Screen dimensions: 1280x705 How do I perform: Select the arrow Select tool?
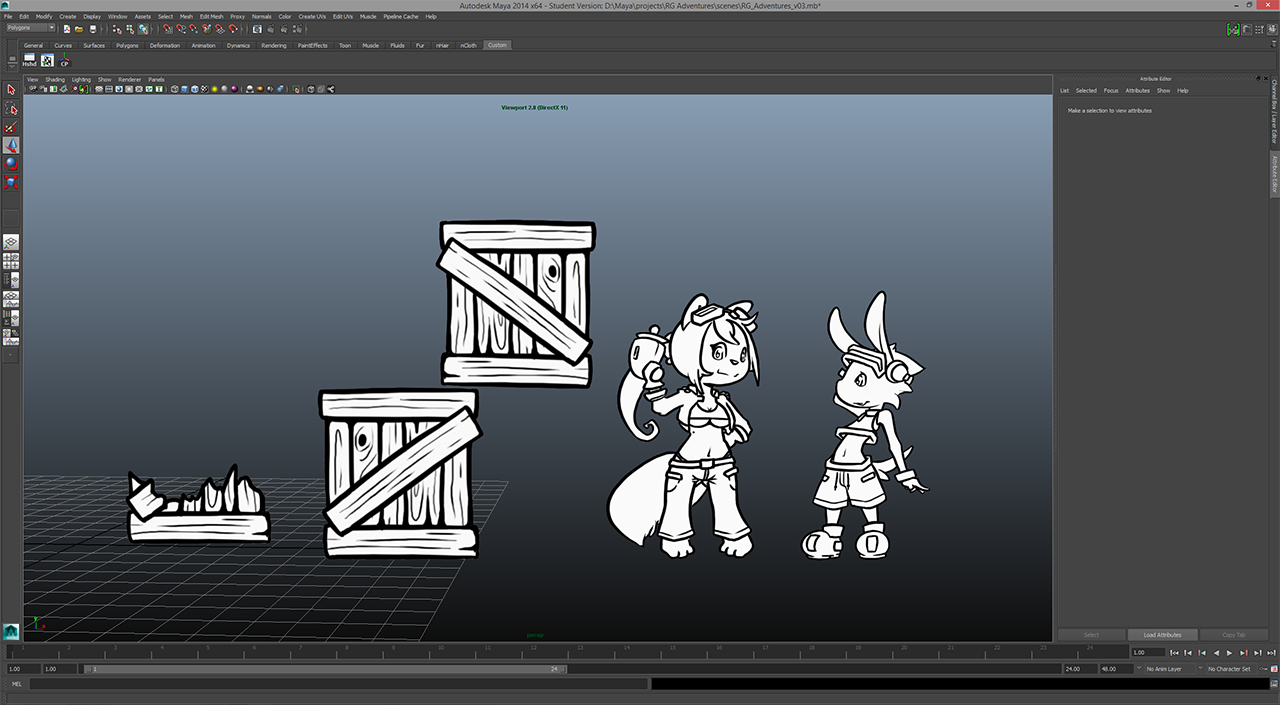pos(11,90)
